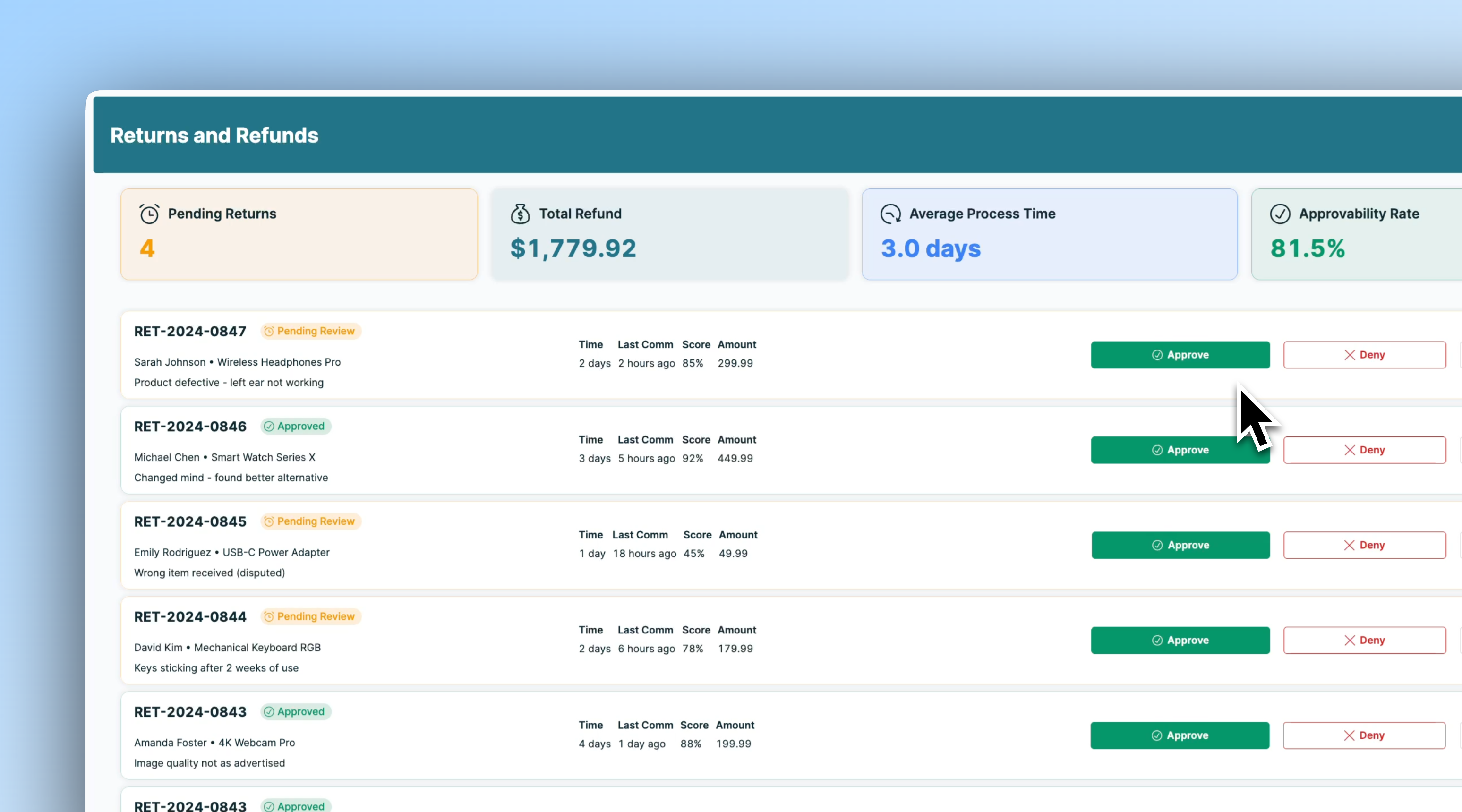Screen dimensions: 1462x812
Task: Deny the 4K Webcam Pro return
Action: click(x=1364, y=735)
